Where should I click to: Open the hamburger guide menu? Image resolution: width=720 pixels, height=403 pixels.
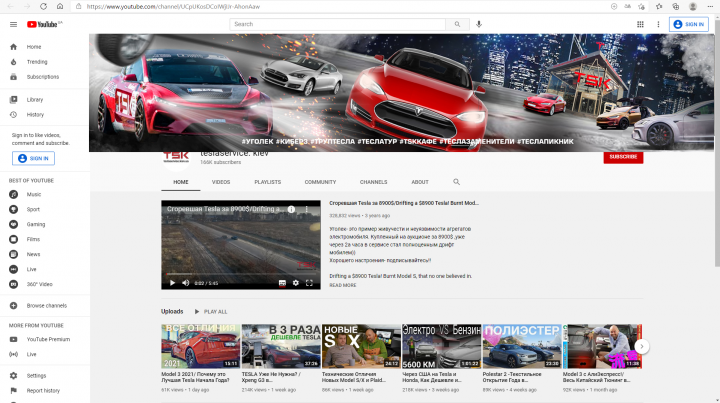point(13,24)
